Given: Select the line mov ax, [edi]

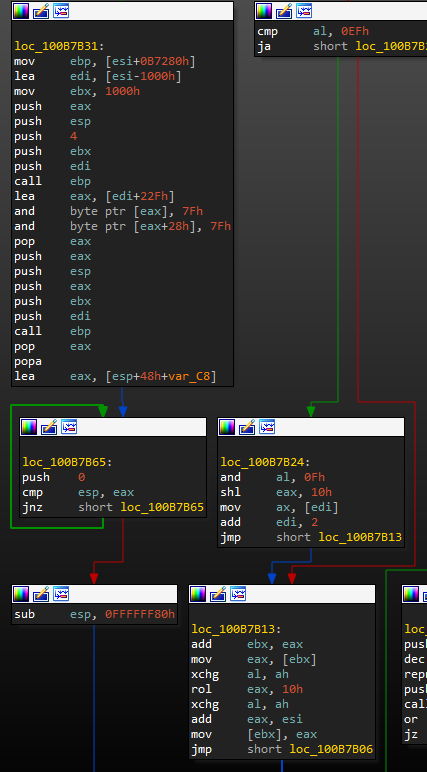Looking at the screenshot, I should tap(279, 507).
